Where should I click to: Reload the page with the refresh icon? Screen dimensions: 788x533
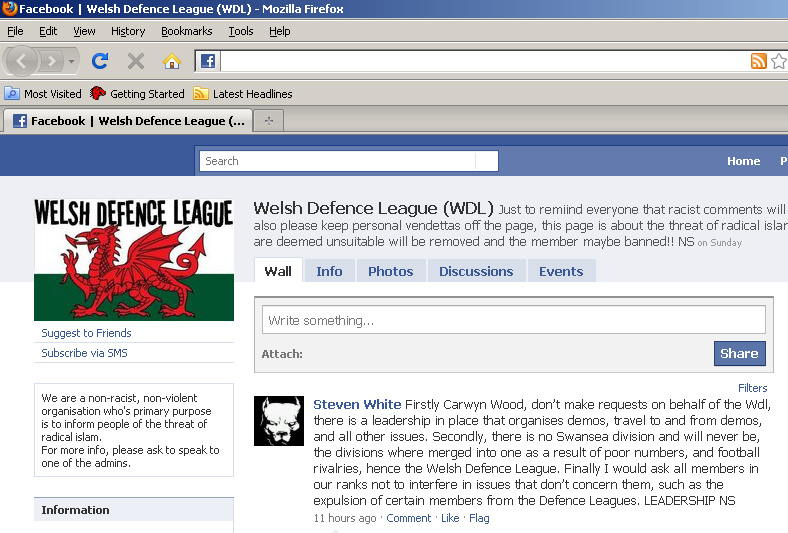(100, 61)
